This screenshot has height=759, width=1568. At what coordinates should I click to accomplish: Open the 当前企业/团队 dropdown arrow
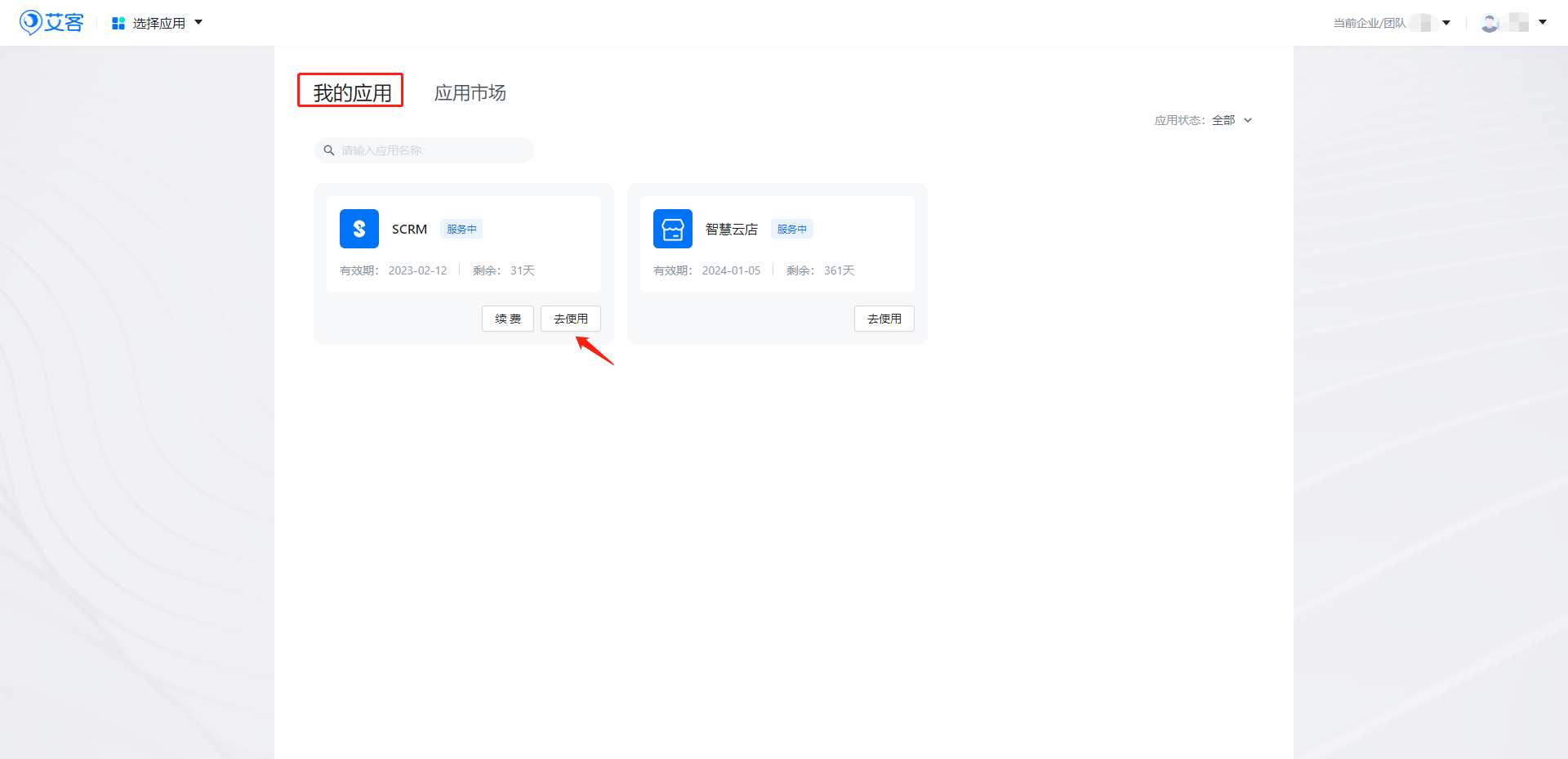tap(1446, 23)
